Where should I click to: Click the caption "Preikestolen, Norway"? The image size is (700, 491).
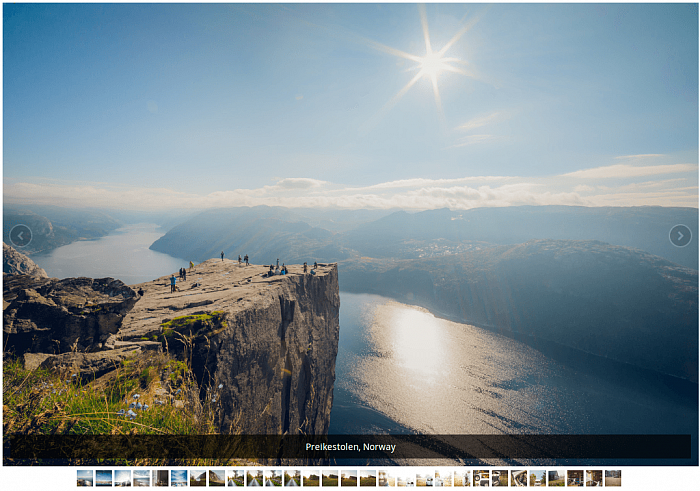click(x=350, y=447)
